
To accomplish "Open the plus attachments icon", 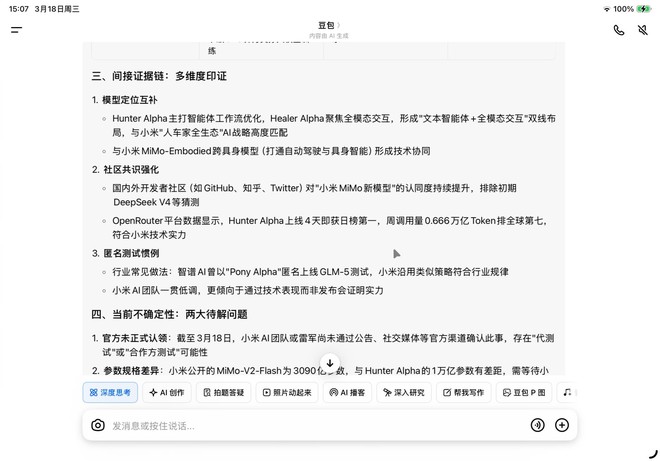I will coord(562,425).
